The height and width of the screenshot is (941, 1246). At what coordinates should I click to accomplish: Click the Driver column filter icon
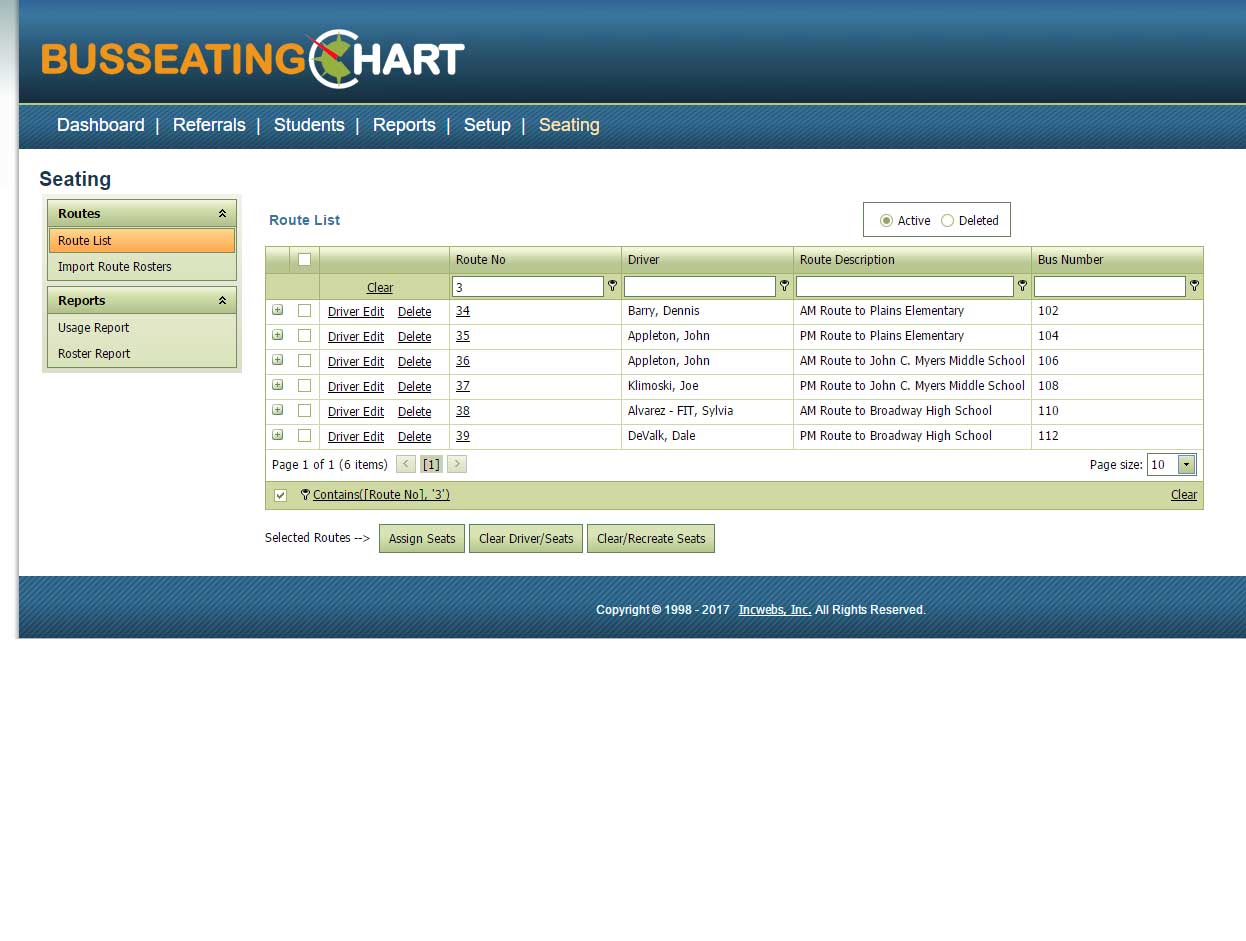(x=785, y=286)
